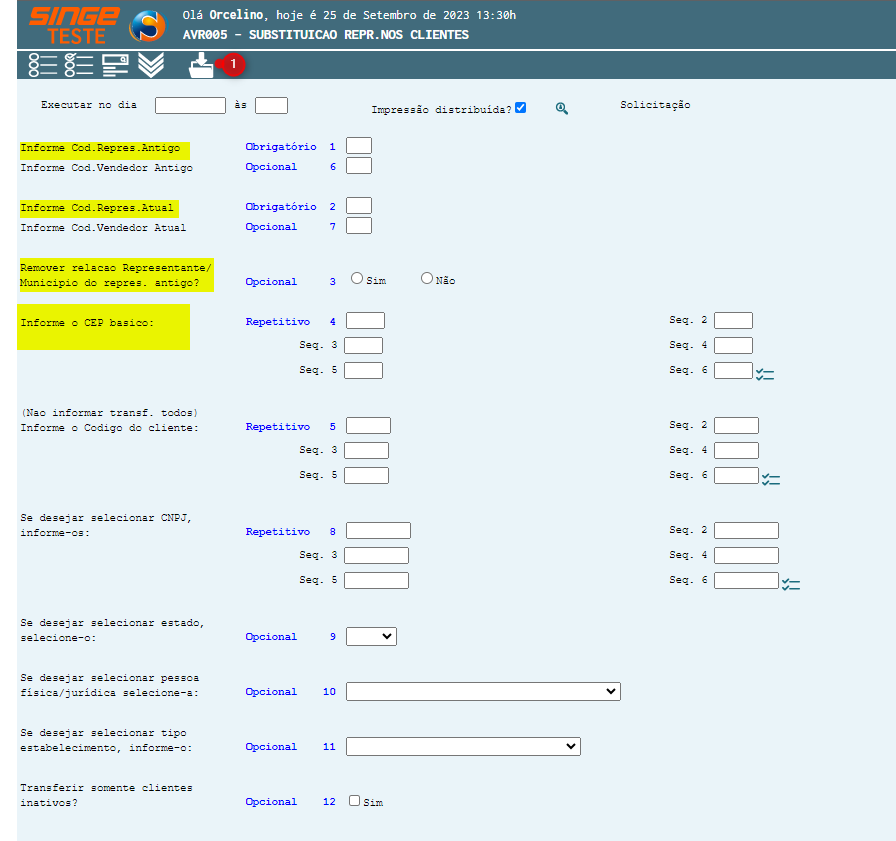Click the Cod.Repres.Antigo input field

[359, 146]
